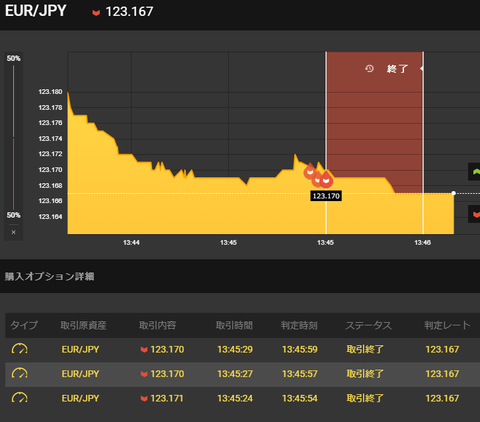
Task: Click the small white arrow right of 終了
Action: 421,68
